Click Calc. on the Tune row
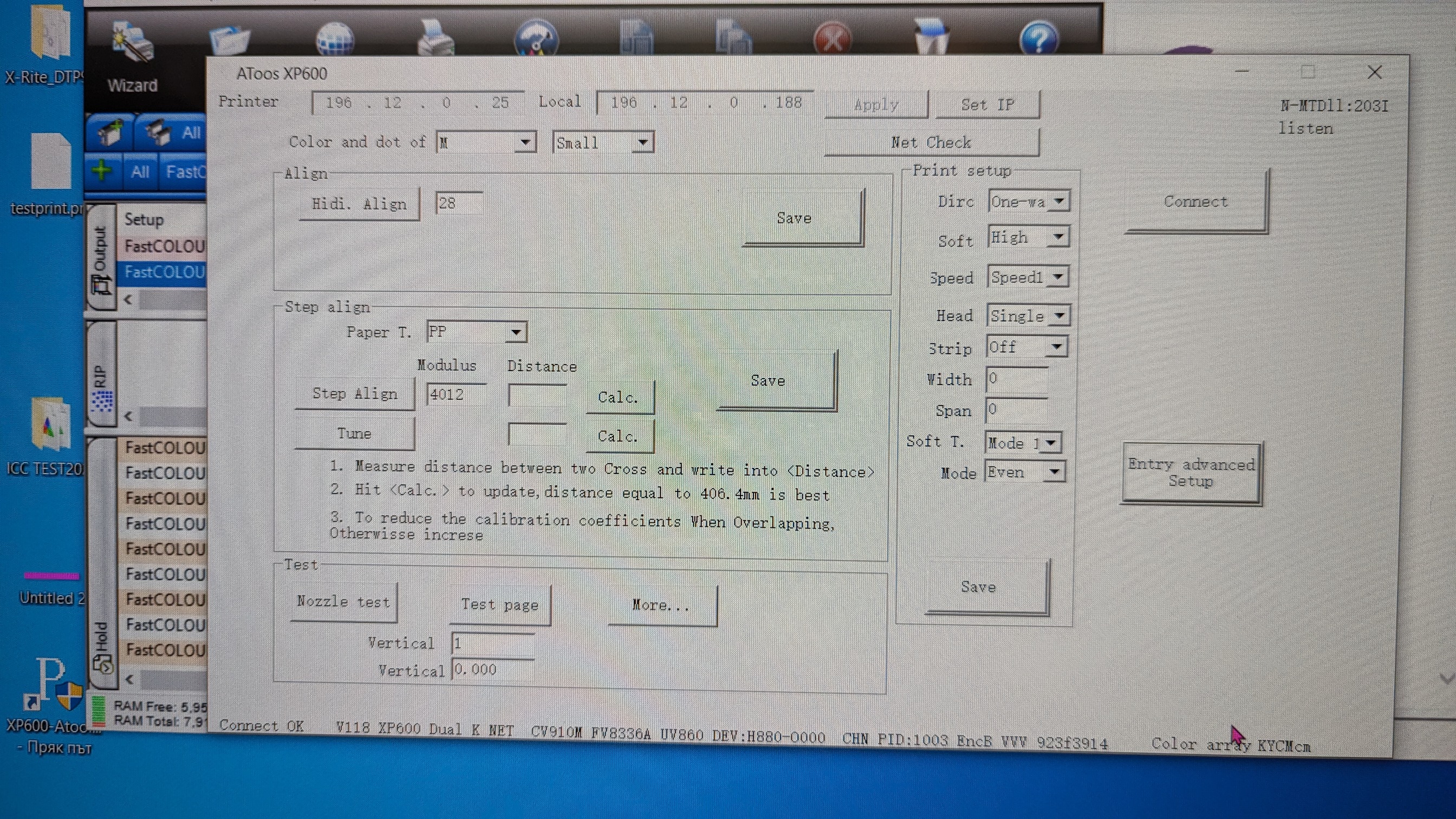Viewport: 1456px width, 819px height. pyautogui.click(x=620, y=437)
